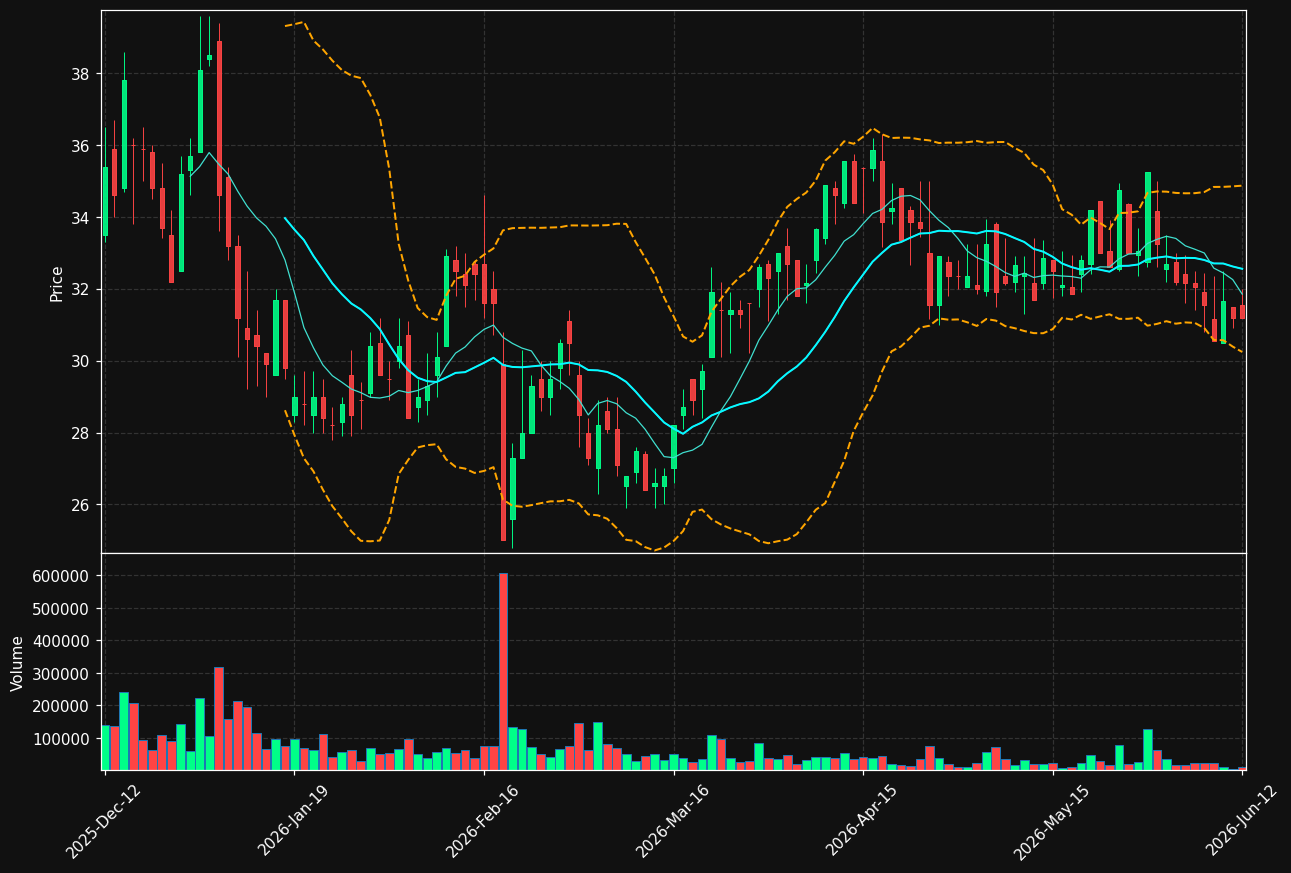This screenshot has width=1291, height=873.
Task: Click the price axis value 28
Action: click(81, 434)
